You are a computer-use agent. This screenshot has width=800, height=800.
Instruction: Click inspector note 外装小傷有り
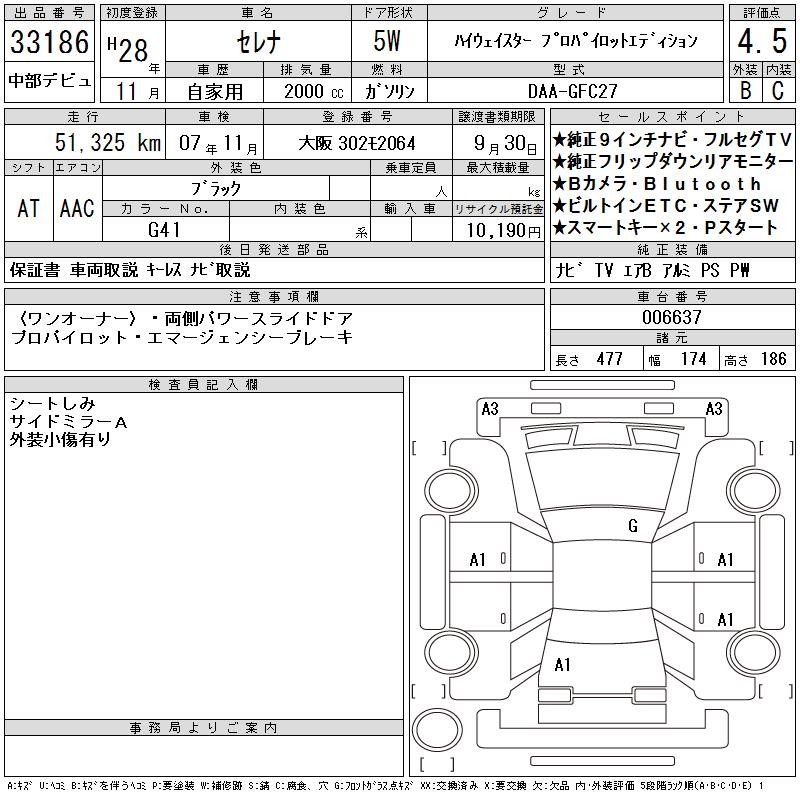click(60, 440)
